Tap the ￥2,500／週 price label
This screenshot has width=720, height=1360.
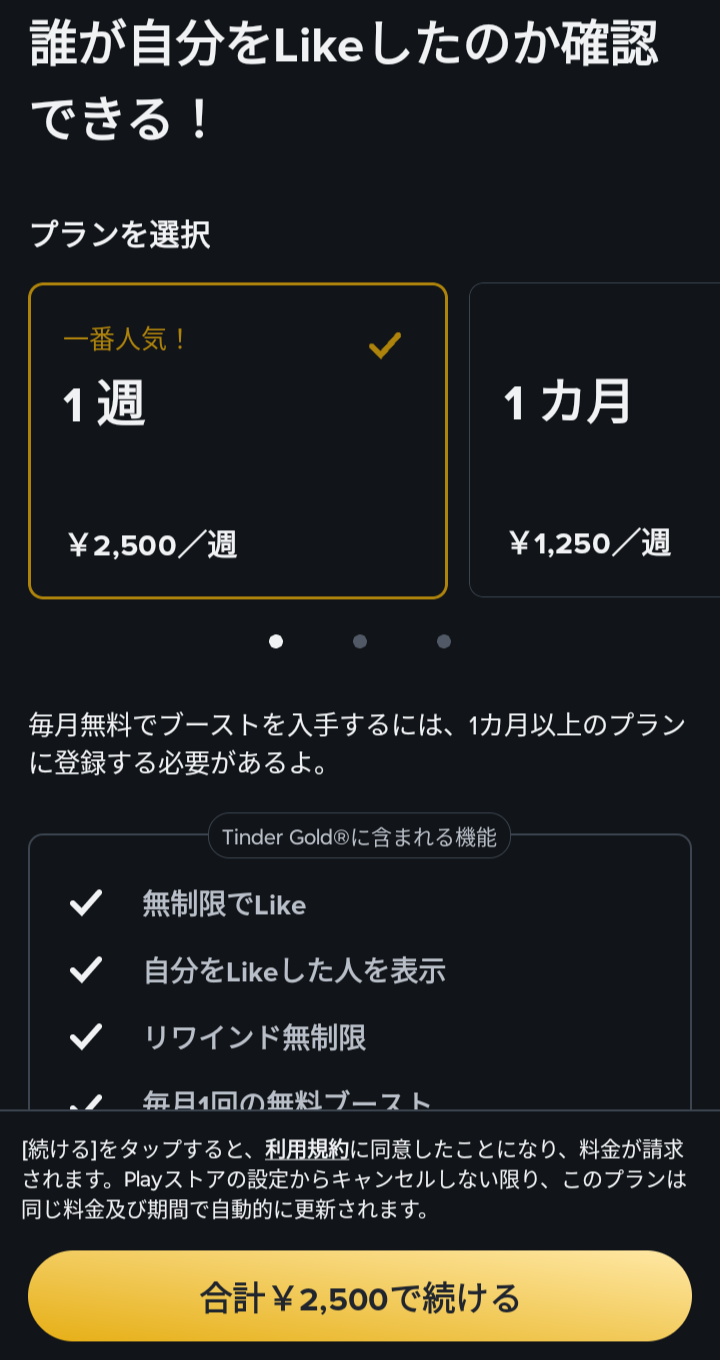pos(152,545)
